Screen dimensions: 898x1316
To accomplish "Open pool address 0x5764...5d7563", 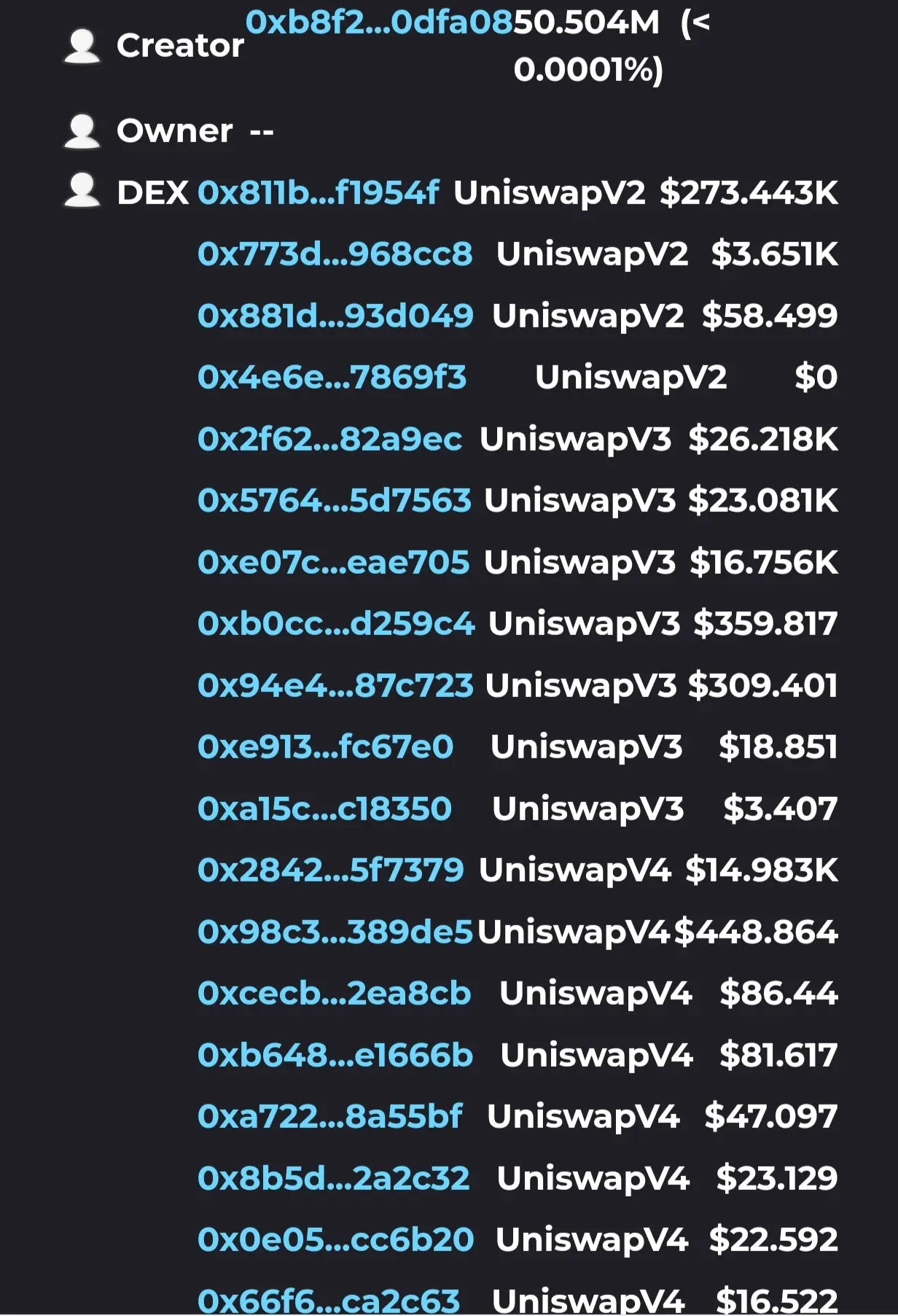I will [335, 501].
